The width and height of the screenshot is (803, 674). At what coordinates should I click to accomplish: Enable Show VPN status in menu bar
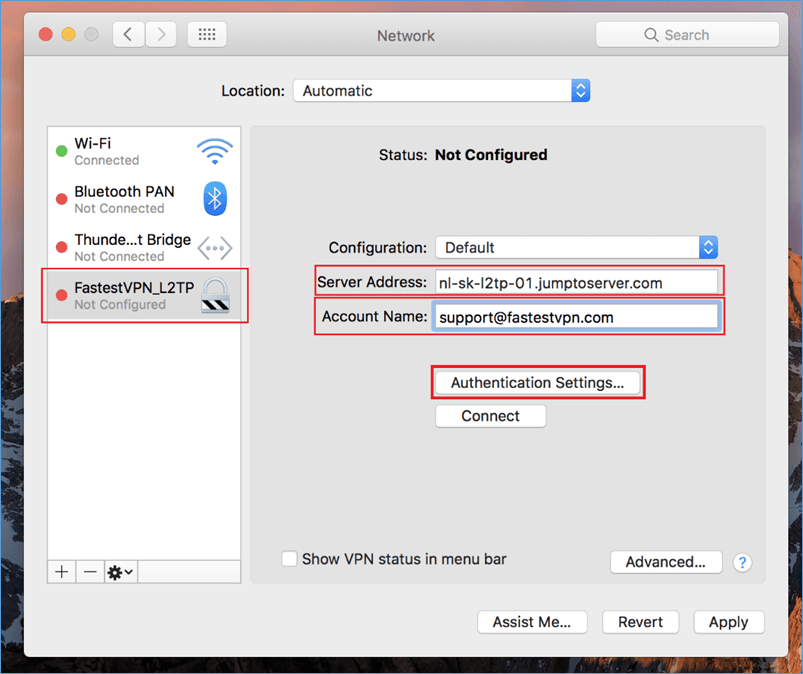coord(289,558)
